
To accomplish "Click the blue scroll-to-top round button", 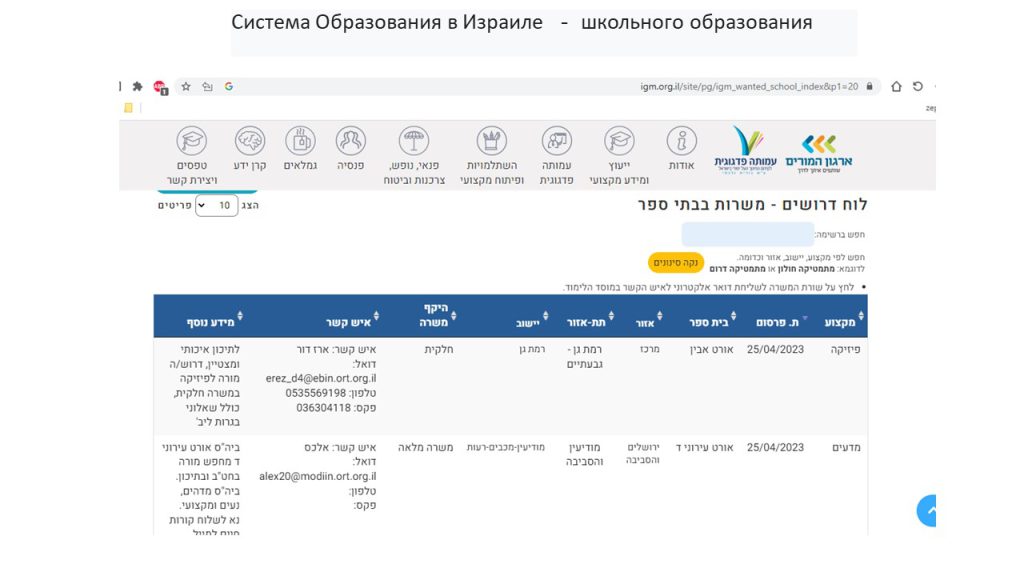I will [928, 511].
